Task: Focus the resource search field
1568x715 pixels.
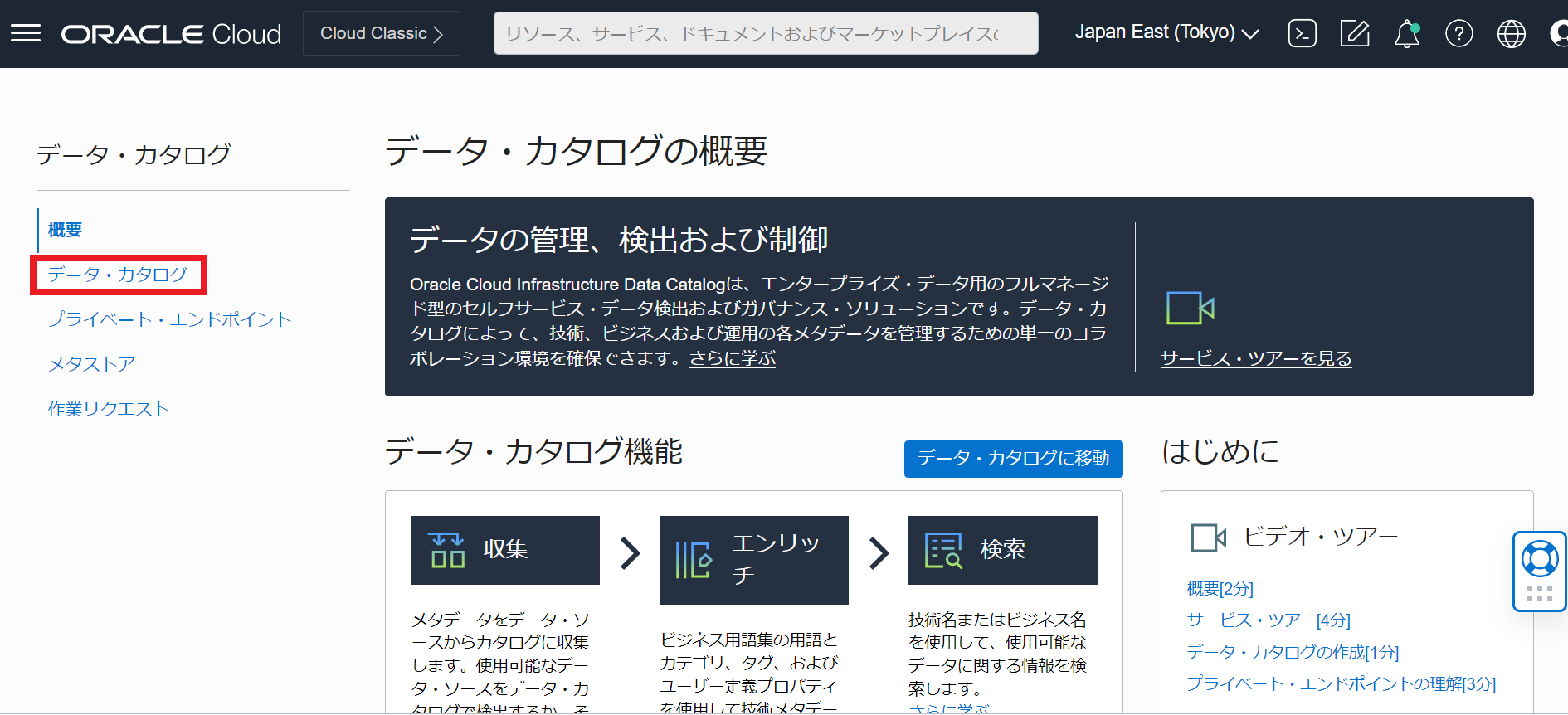Action: coord(765,33)
